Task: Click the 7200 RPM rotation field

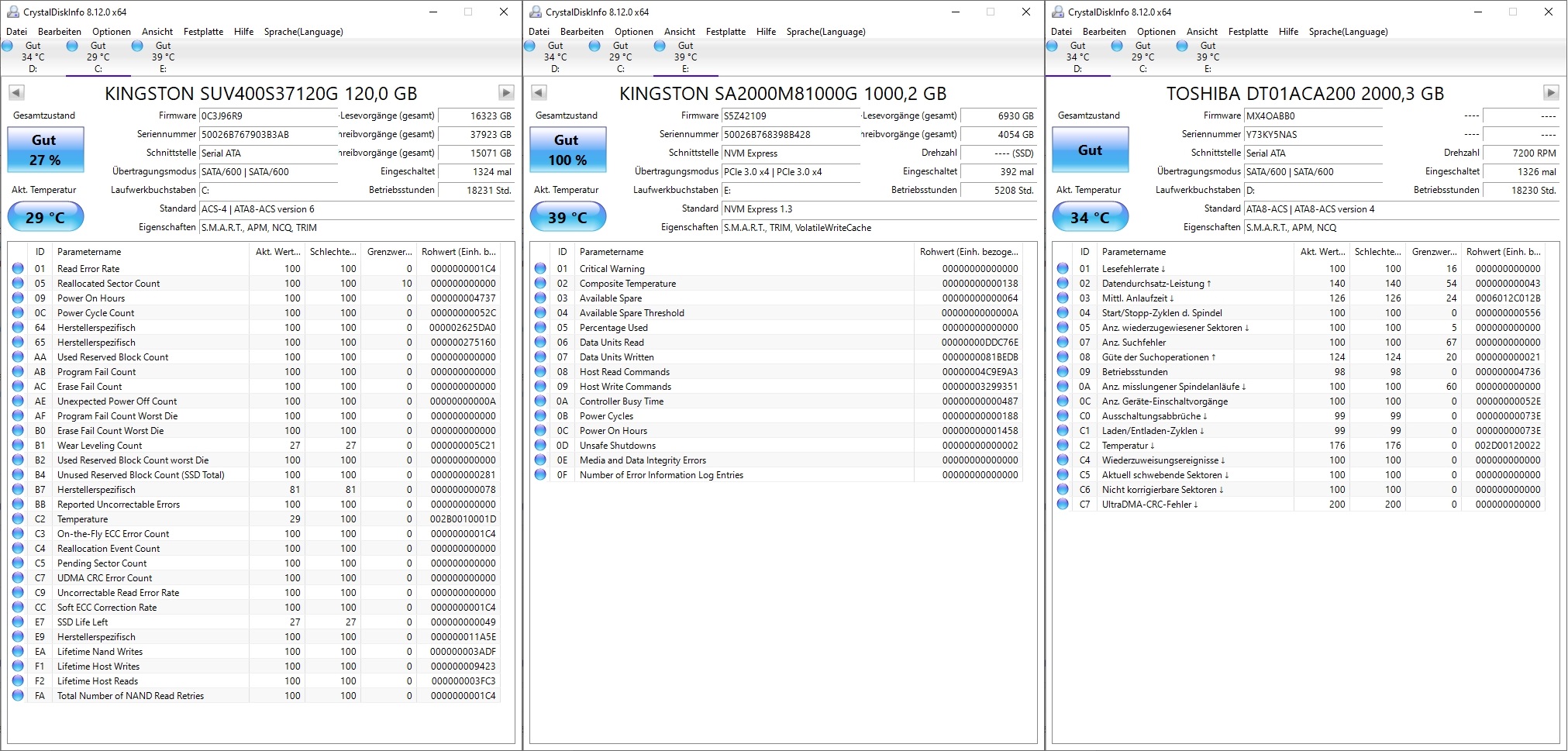Action: click(x=1521, y=153)
